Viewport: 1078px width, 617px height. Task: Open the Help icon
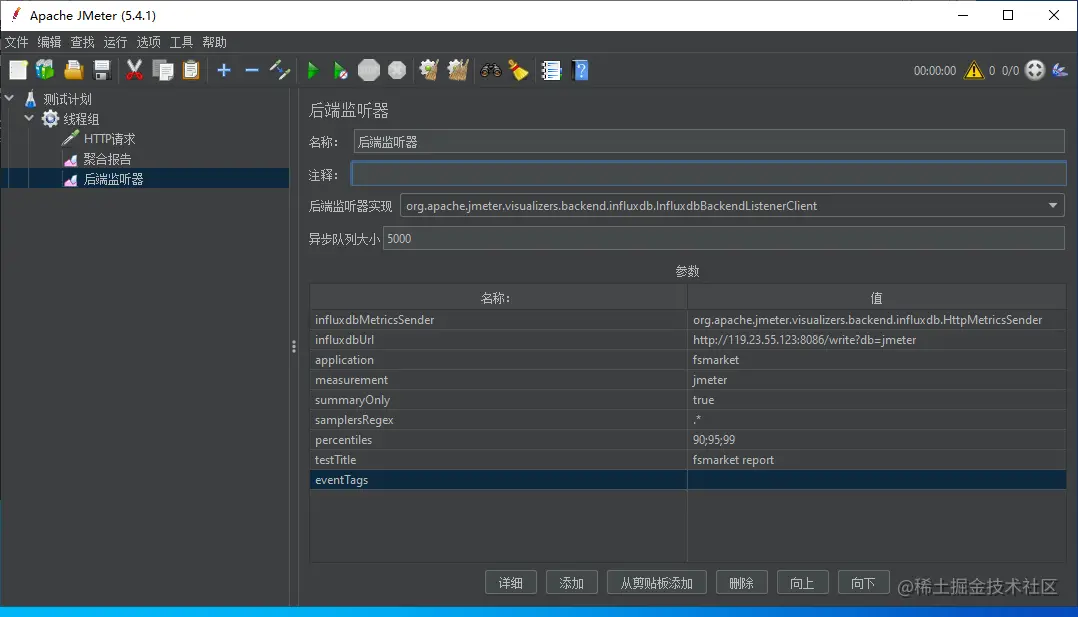tap(580, 70)
